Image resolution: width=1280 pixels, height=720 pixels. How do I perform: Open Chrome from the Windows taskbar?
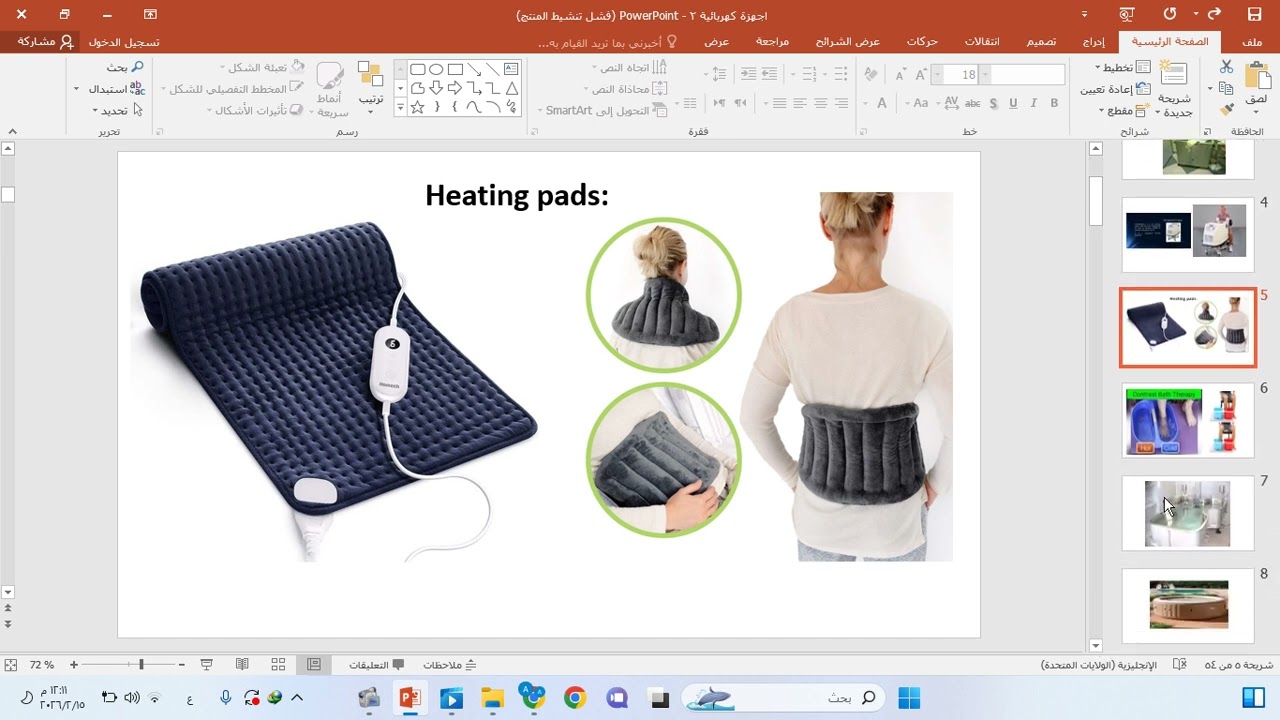(574, 697)
